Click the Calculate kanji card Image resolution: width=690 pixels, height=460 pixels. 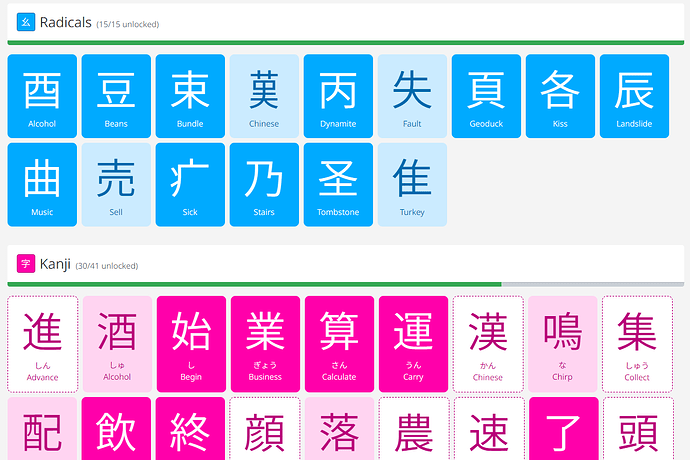[x=339, y=344]
